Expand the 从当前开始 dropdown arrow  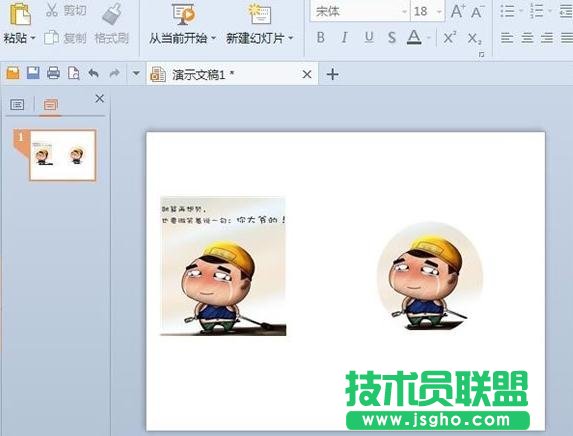213,38
